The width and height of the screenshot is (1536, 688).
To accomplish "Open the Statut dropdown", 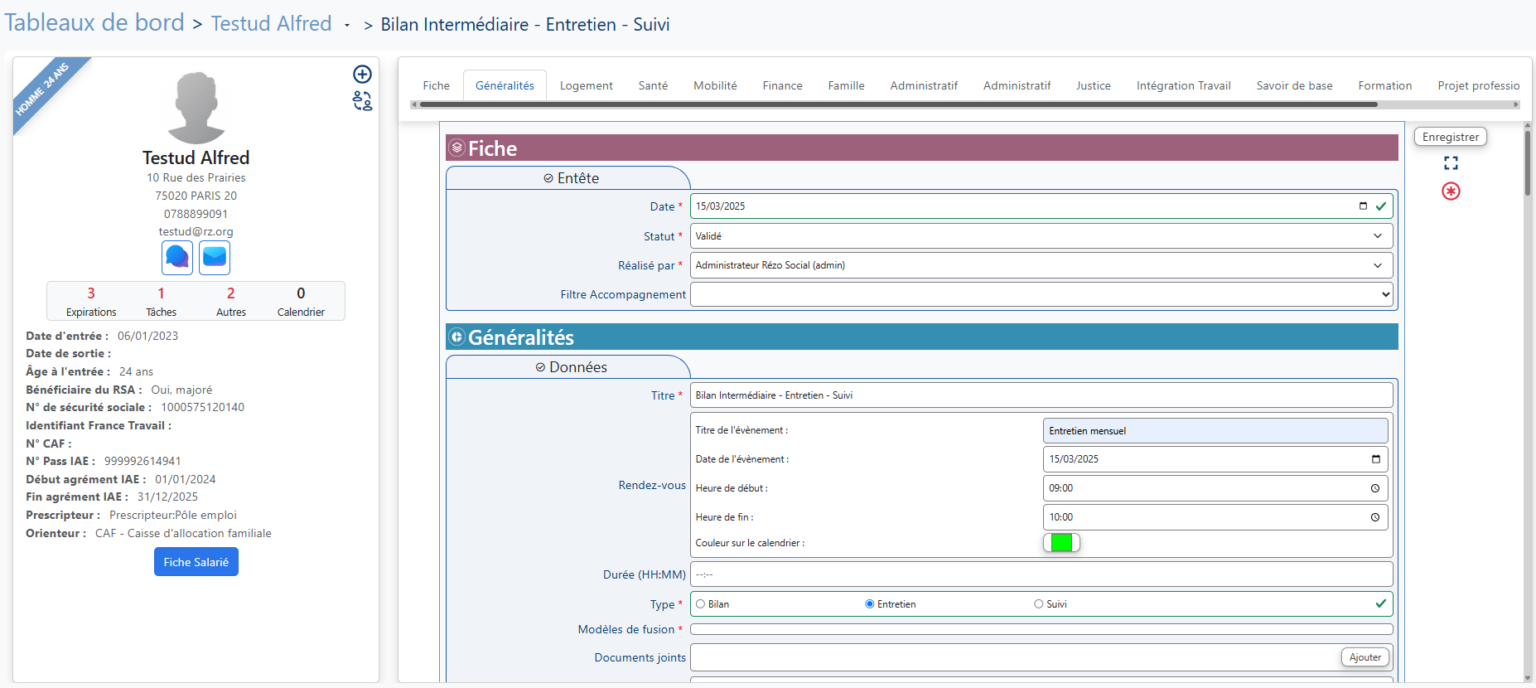I will (x=1040, y=236).
